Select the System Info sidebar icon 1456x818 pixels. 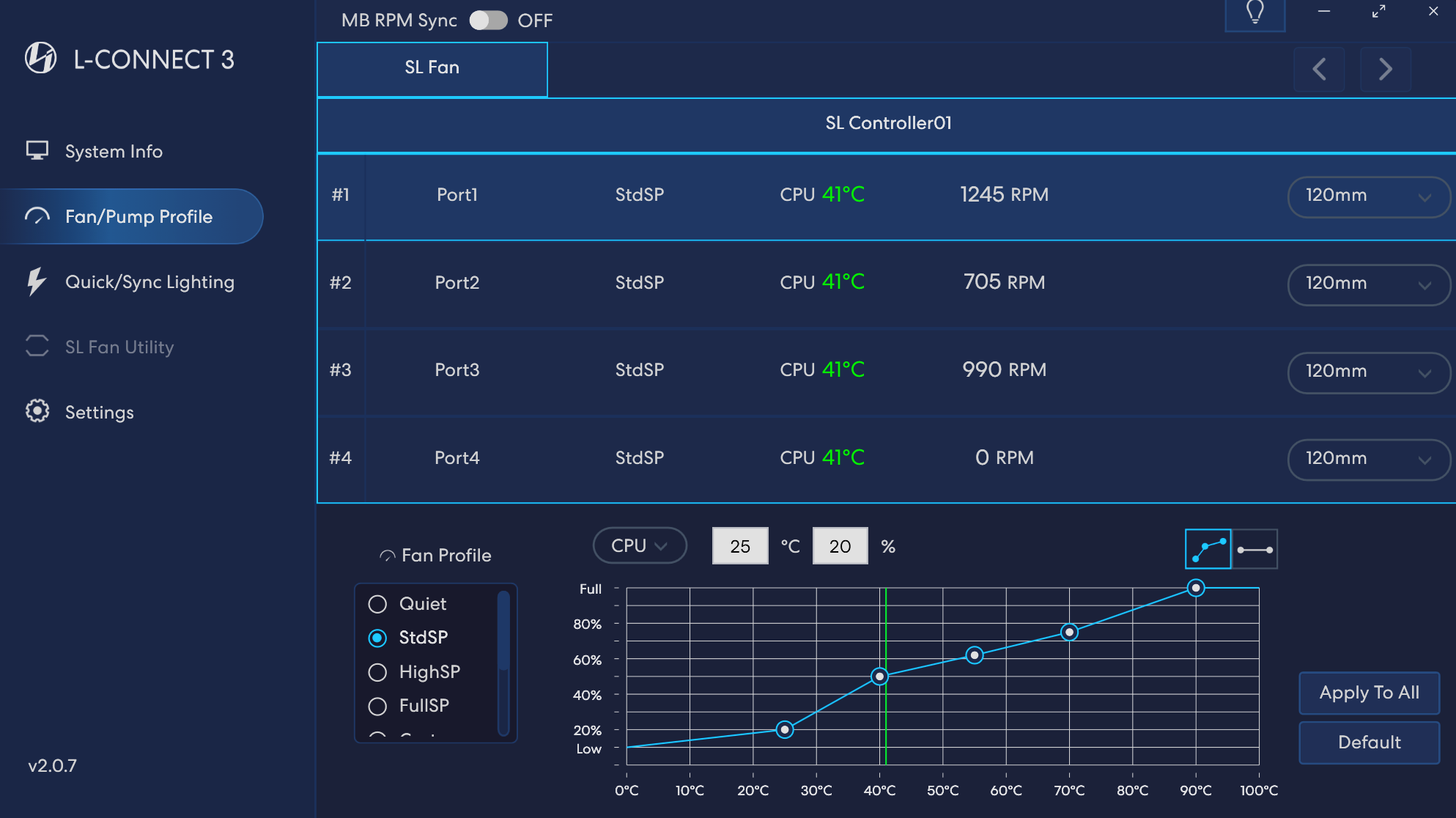36,151
